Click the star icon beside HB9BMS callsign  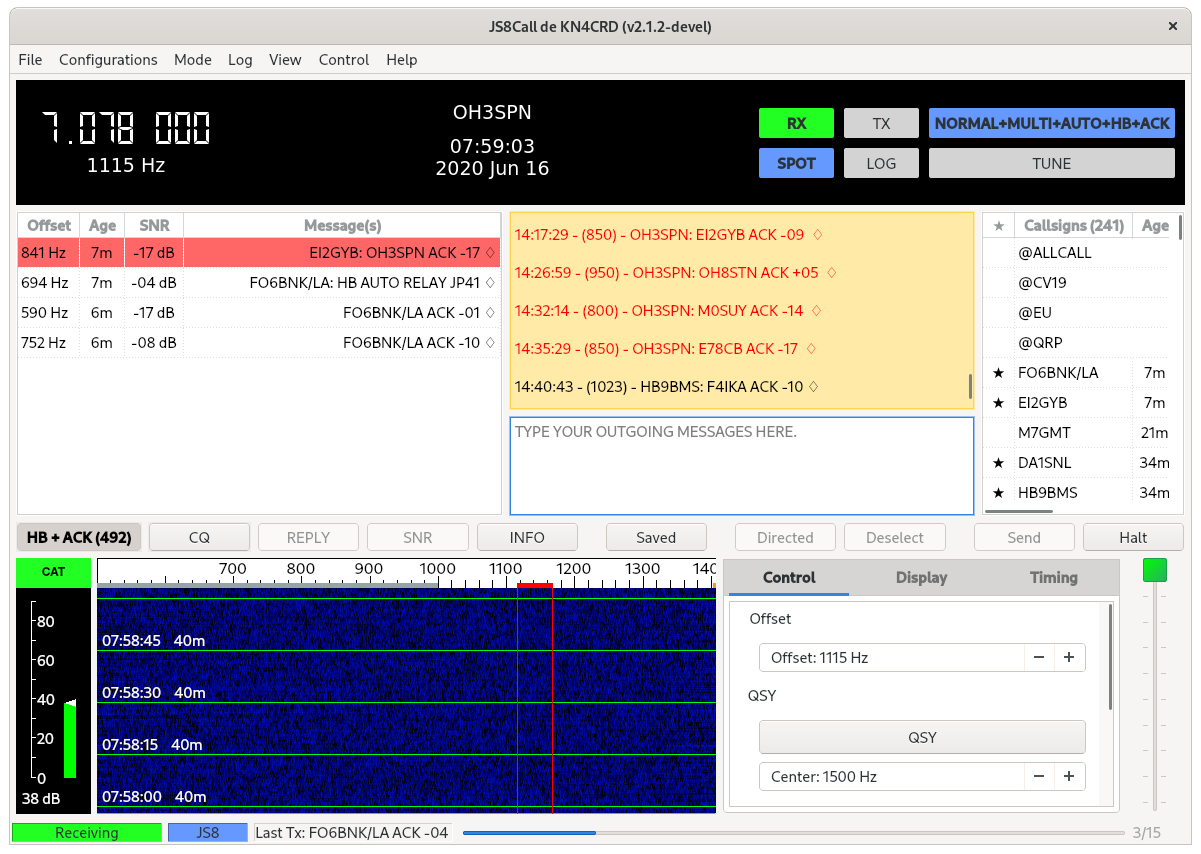click(998, 493)
